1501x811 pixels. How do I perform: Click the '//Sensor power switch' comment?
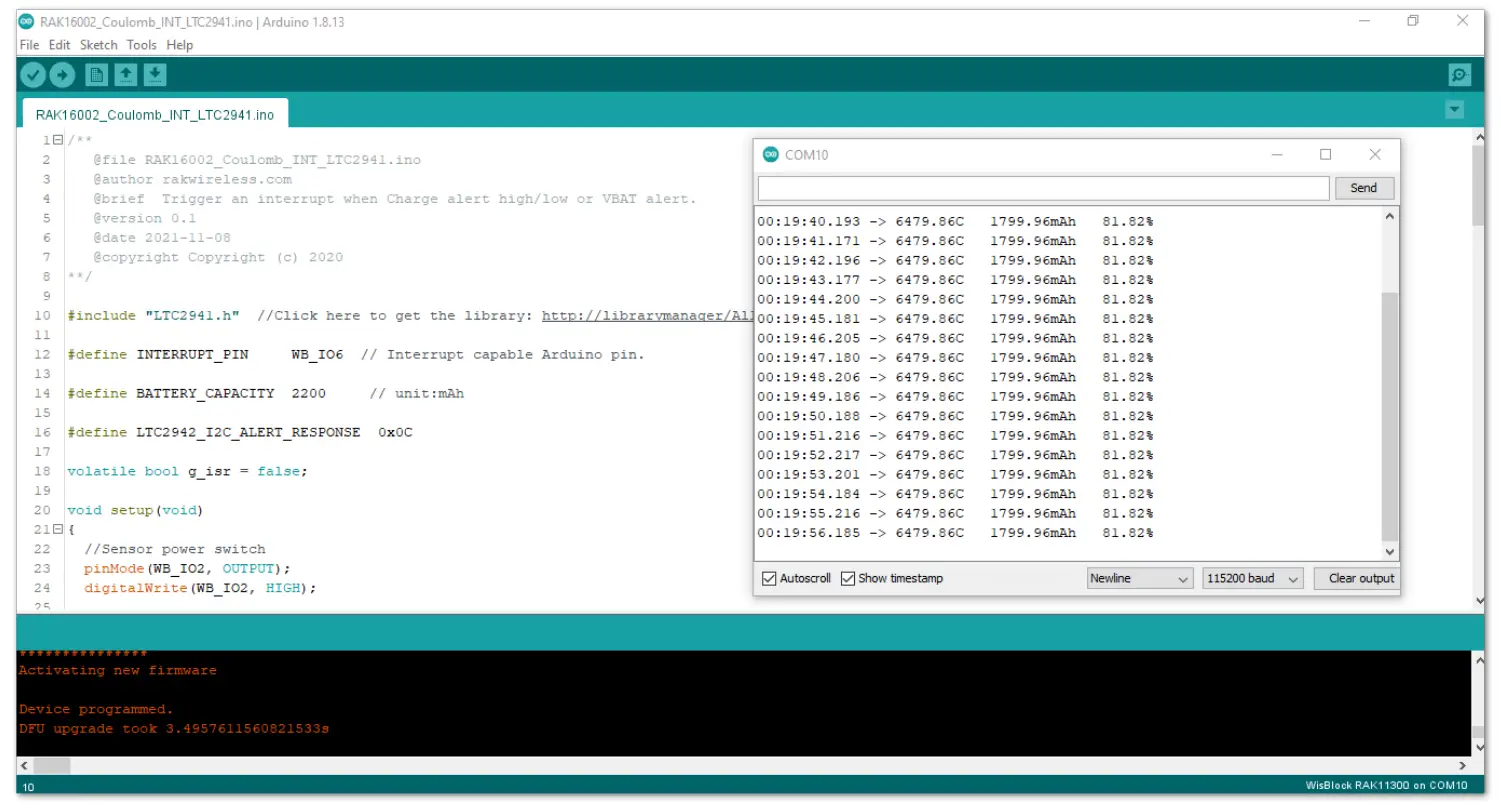(175, 550)
